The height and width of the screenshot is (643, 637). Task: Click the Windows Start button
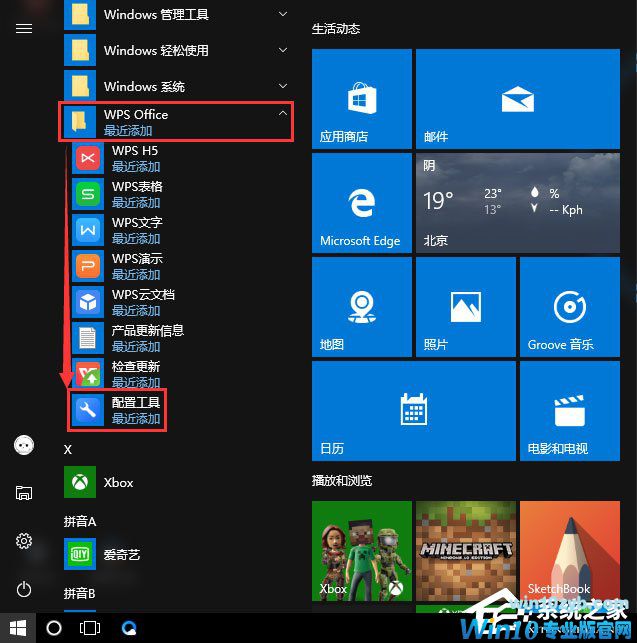pos(18,628)
